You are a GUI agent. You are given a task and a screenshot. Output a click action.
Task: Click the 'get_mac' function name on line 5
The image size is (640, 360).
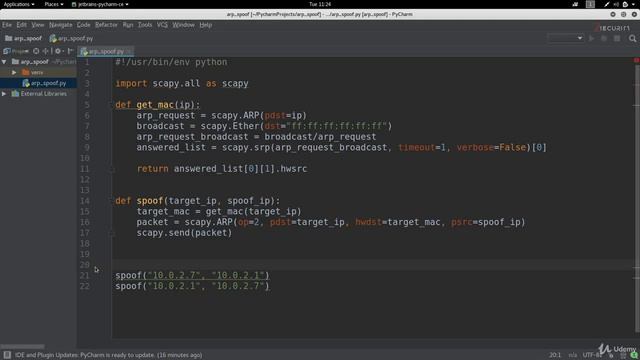[156, 105]
